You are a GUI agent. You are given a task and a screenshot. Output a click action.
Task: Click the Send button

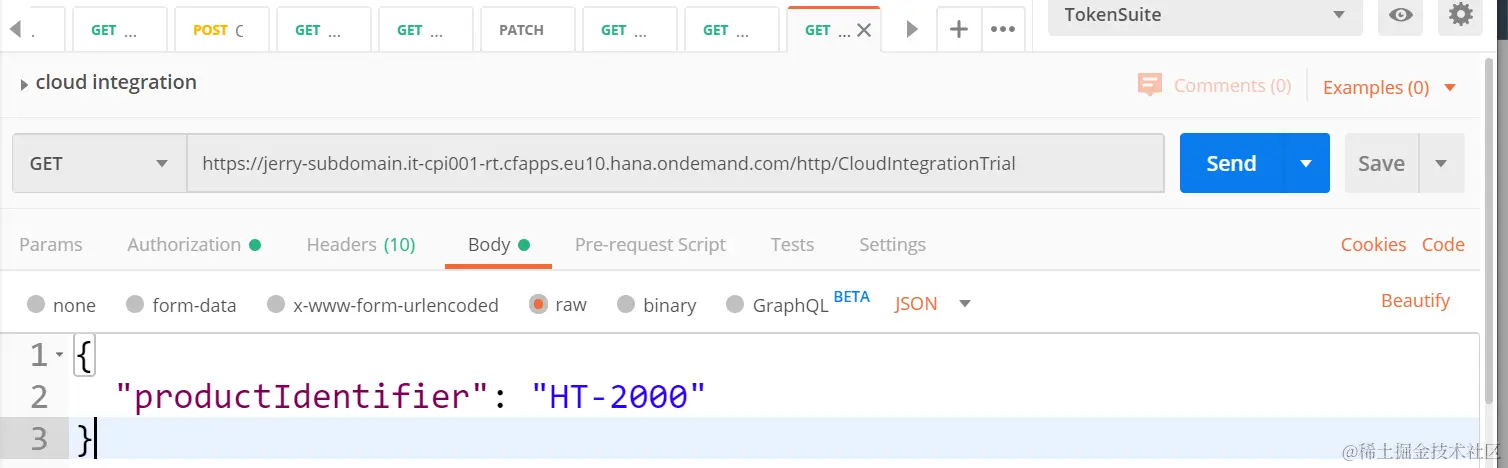click(1231, 163)
